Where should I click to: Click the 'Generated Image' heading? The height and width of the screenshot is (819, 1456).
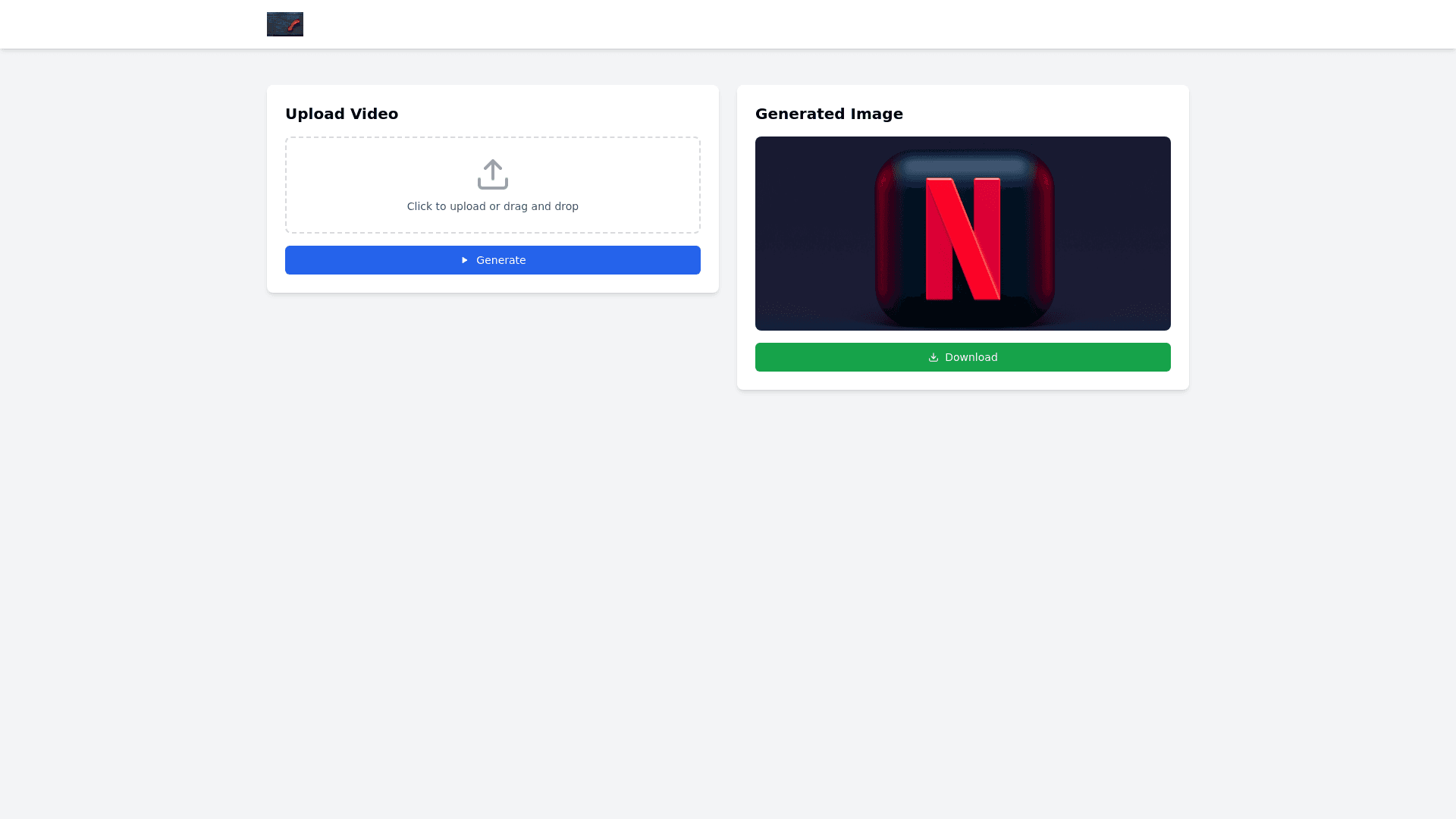point(829,114)
